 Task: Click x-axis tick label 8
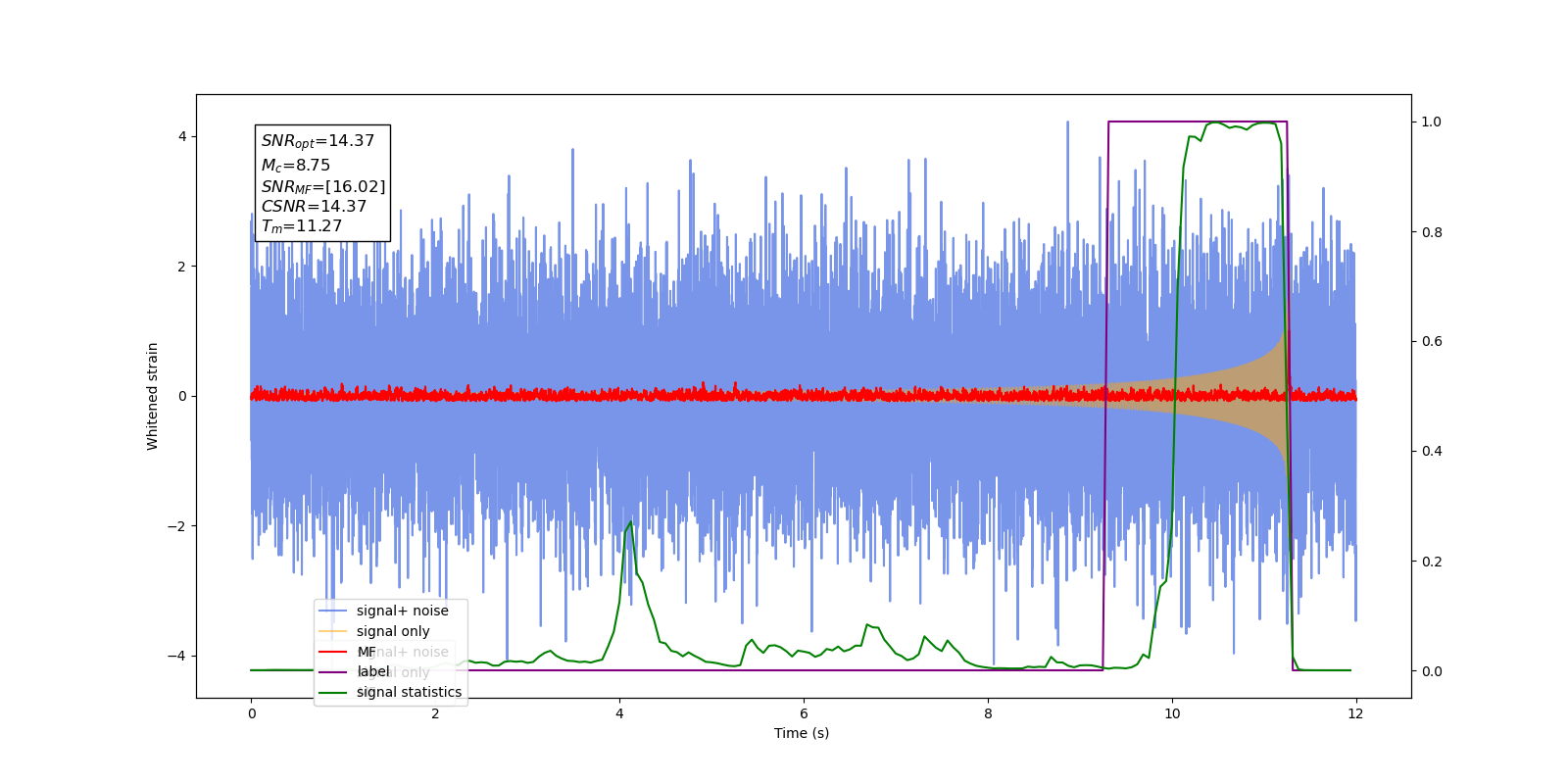988,713
